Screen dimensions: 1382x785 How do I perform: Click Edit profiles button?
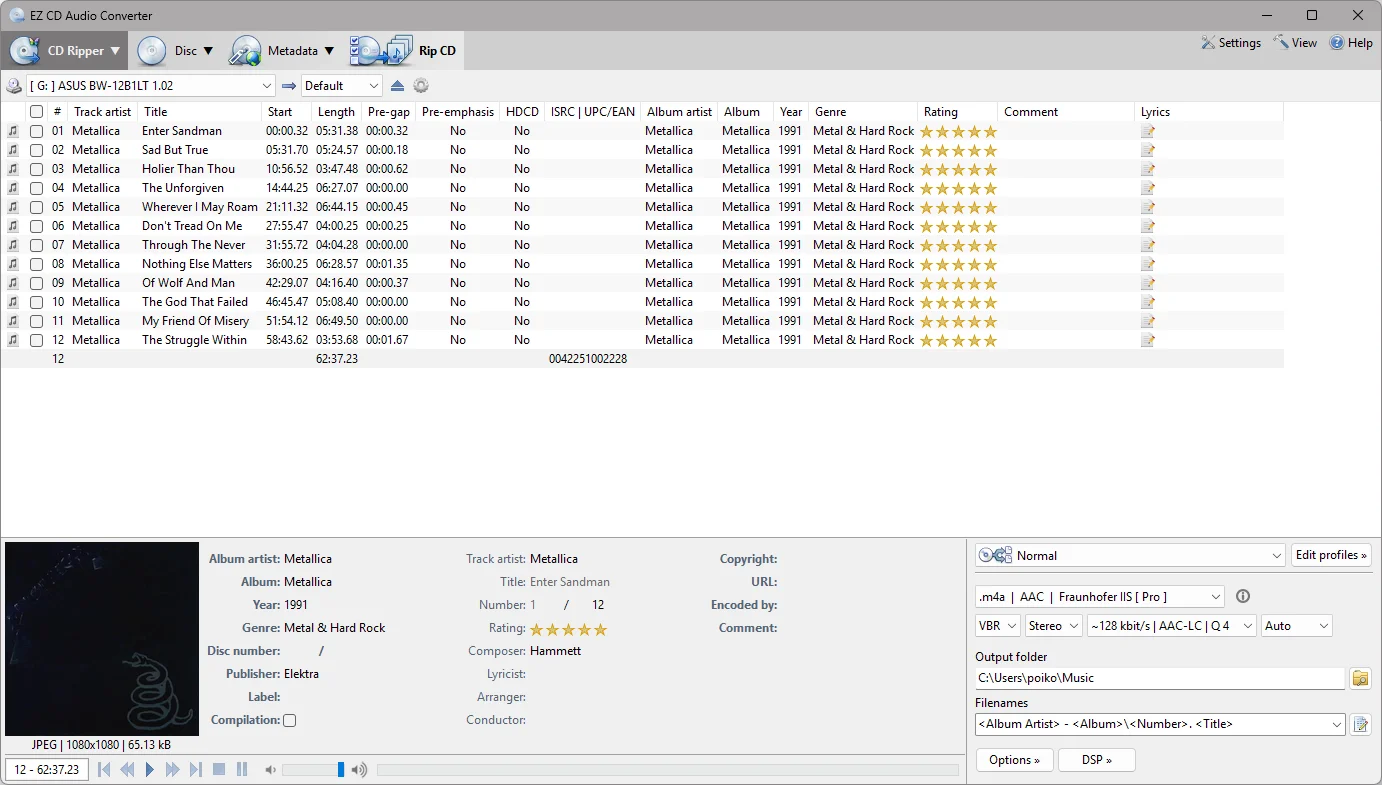click(x=1331, y=555)
